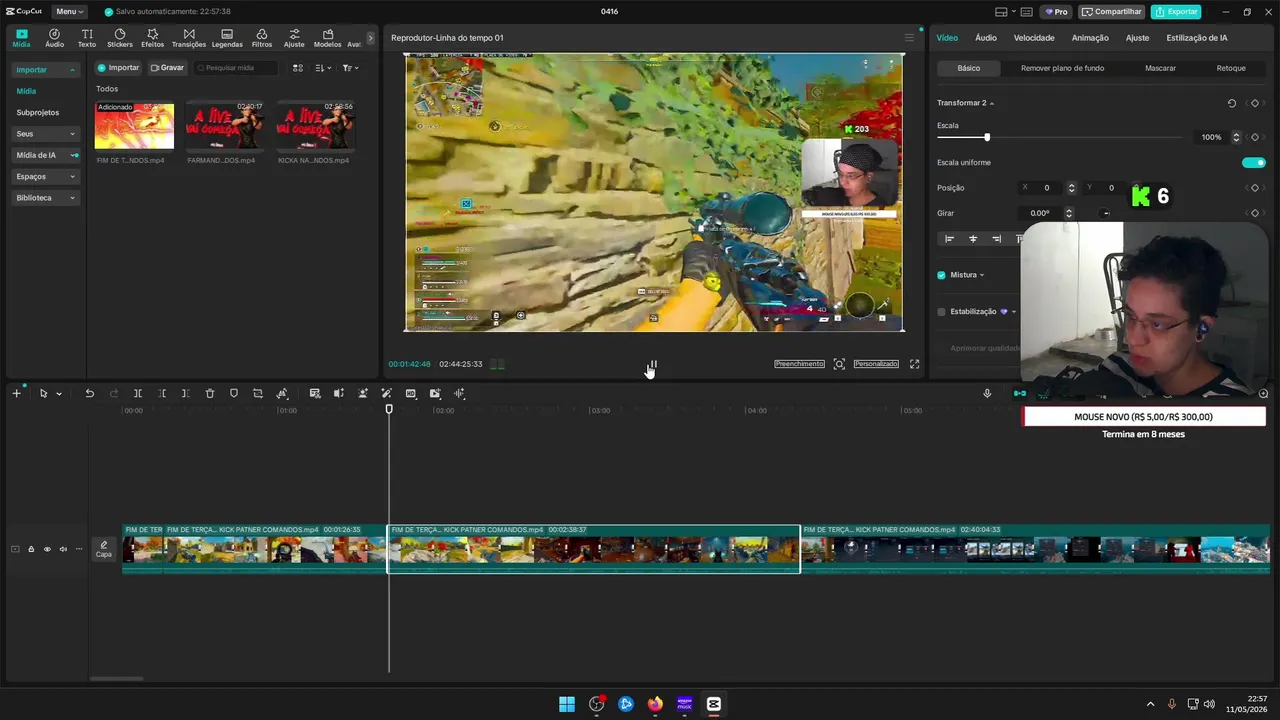Delete the selected clip with trash icon
1280x720 pixels.
click(210, 394)
